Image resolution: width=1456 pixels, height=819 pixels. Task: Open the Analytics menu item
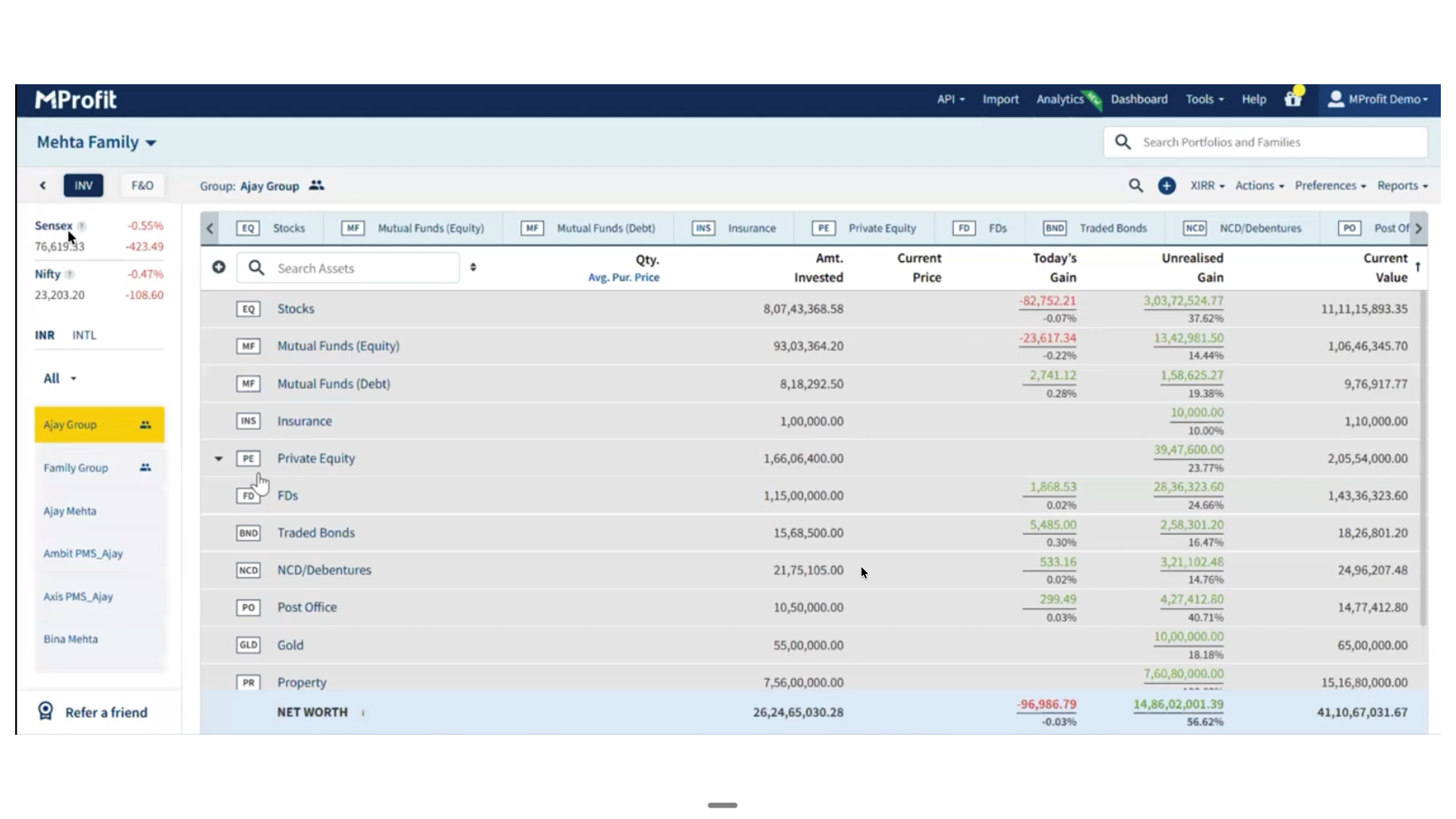1060,99
